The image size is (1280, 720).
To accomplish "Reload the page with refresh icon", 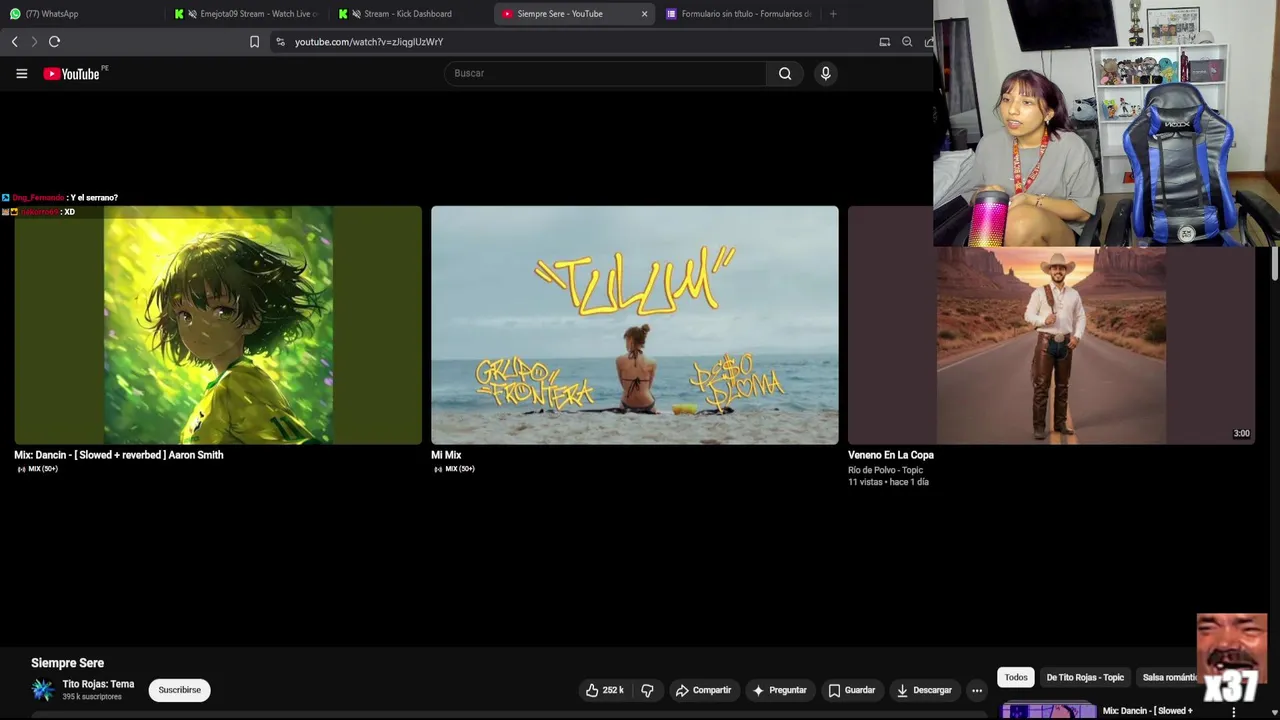I will [54, 42].
